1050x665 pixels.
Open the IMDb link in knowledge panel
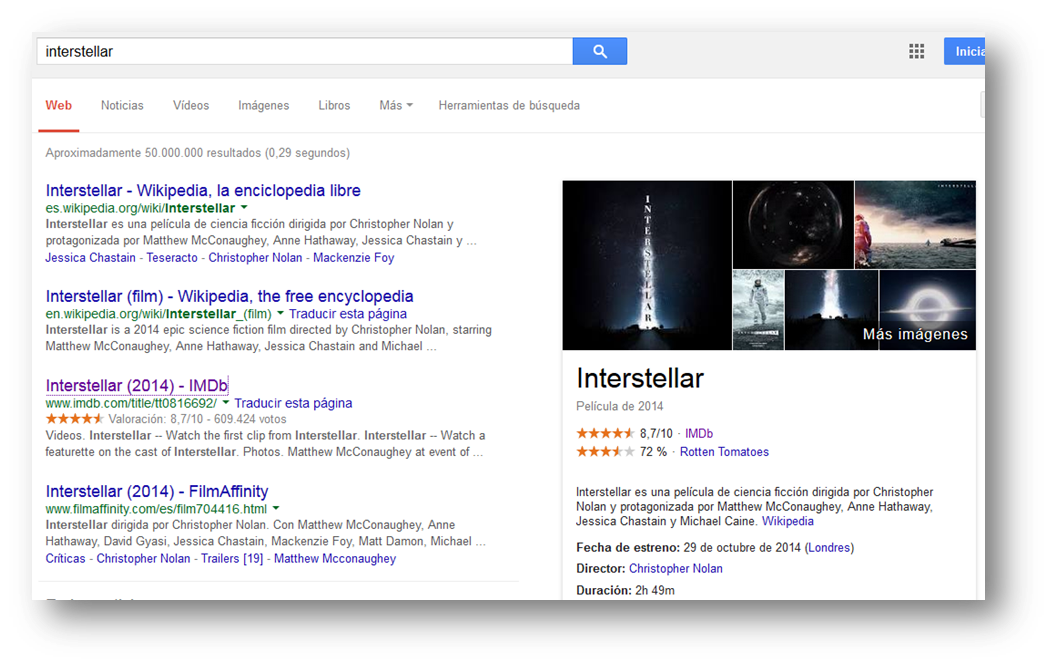click(698, 434)
